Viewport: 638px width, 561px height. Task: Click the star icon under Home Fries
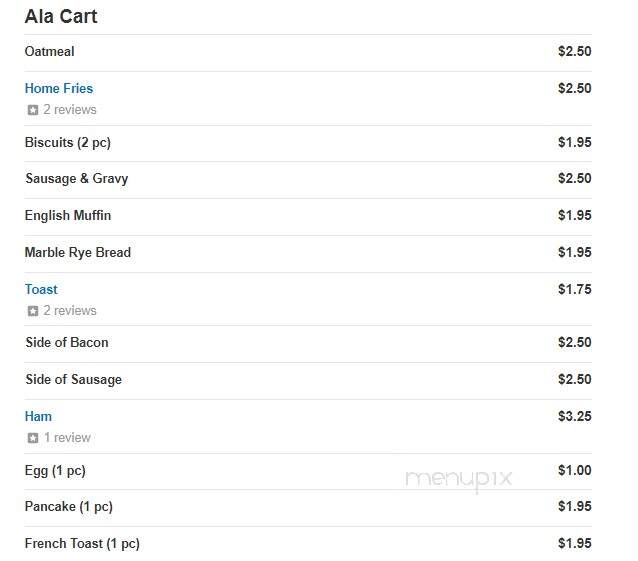click(33, 110)
